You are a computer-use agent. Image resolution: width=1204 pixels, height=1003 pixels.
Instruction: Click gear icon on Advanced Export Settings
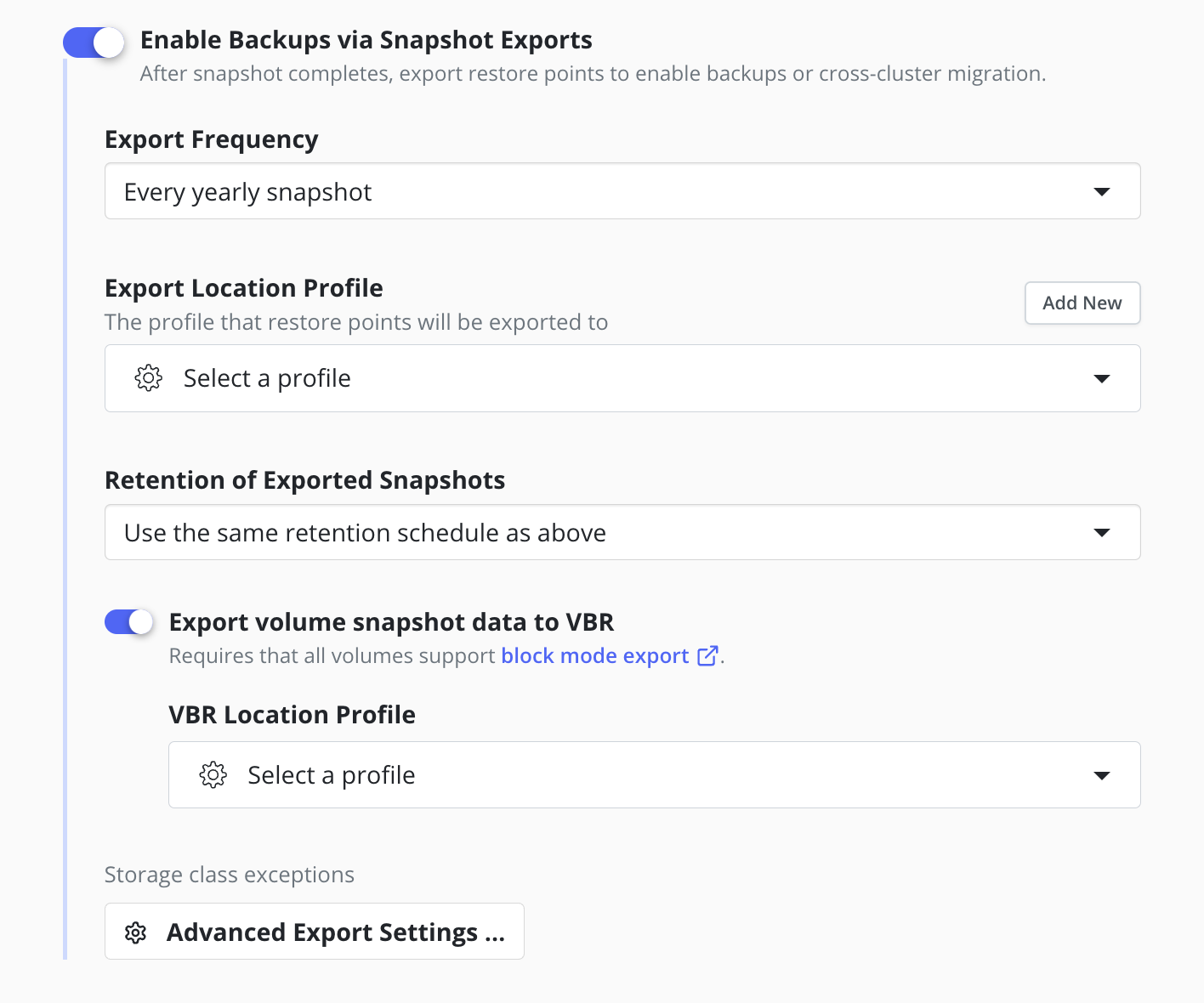coord(136,932)
